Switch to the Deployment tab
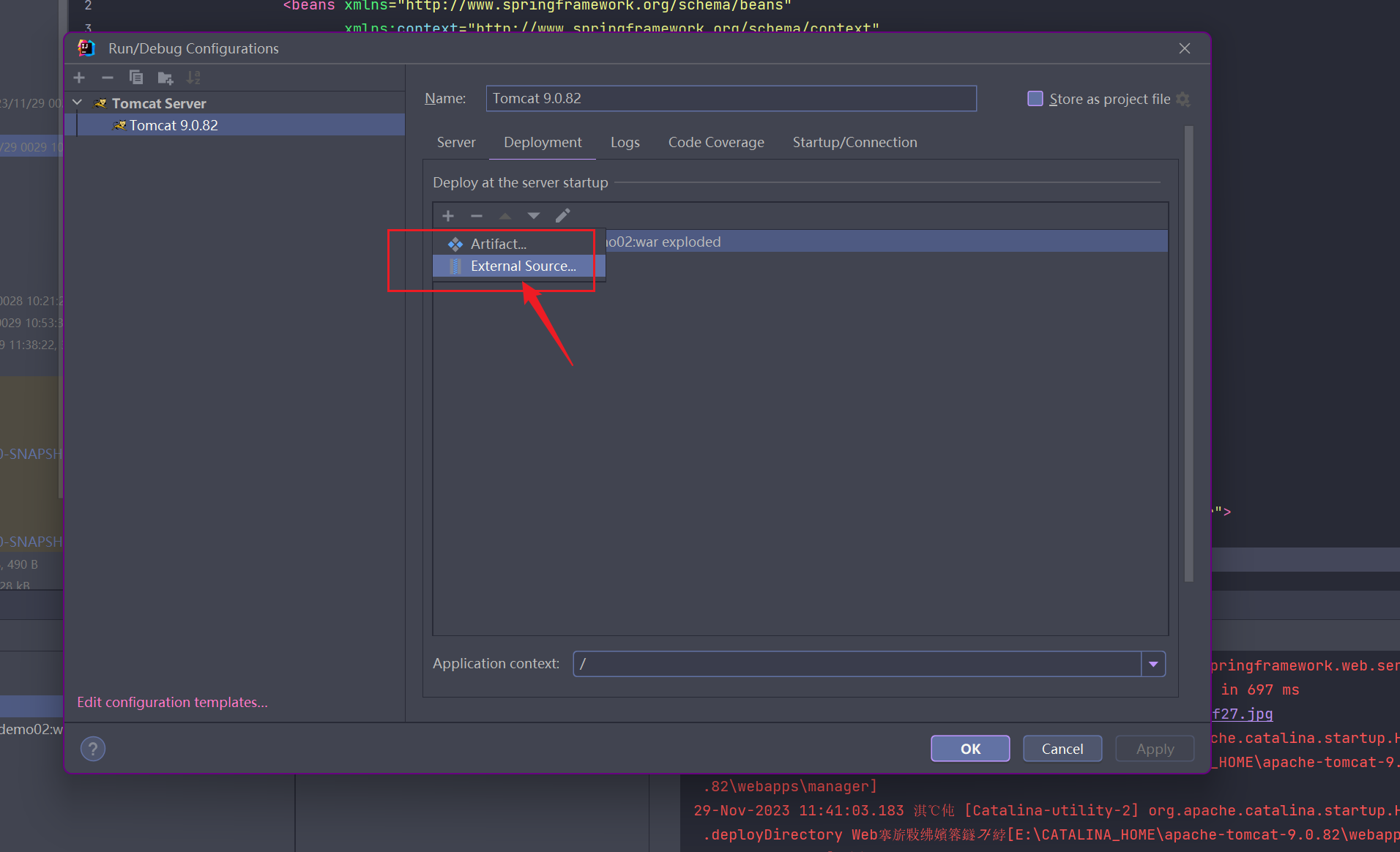The image size is (1400, 852). (543, 142)
